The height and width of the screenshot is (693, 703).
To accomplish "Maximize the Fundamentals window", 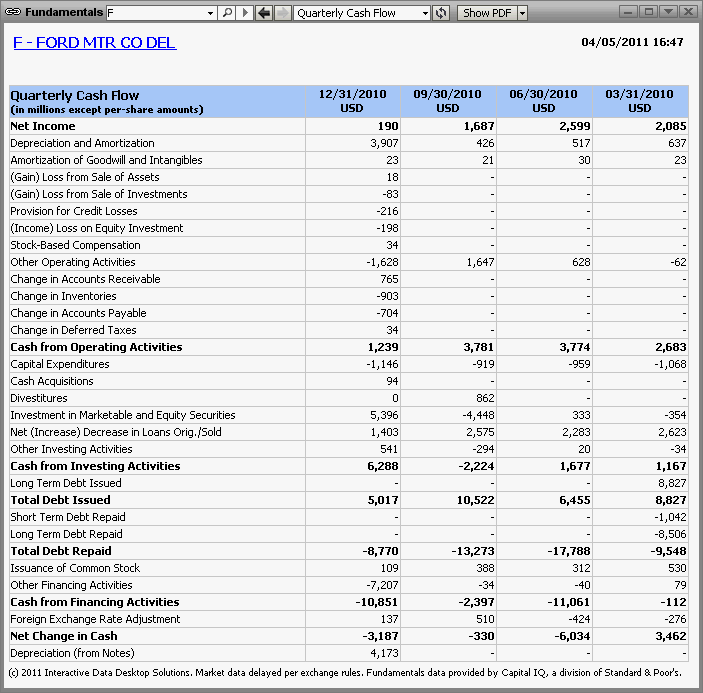I will [x=648, y=12].
